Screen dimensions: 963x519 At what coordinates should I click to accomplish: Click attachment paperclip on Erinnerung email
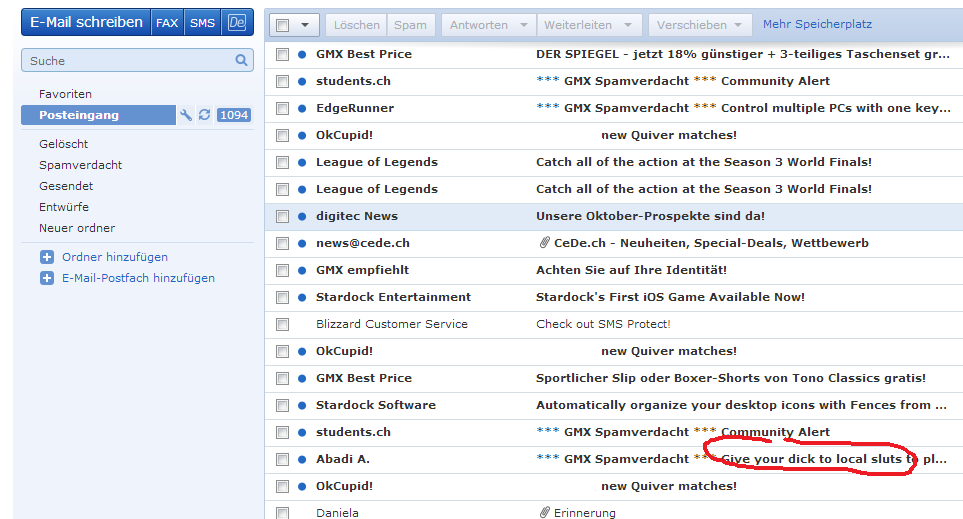pyautogui.click(x=544, y=512)
